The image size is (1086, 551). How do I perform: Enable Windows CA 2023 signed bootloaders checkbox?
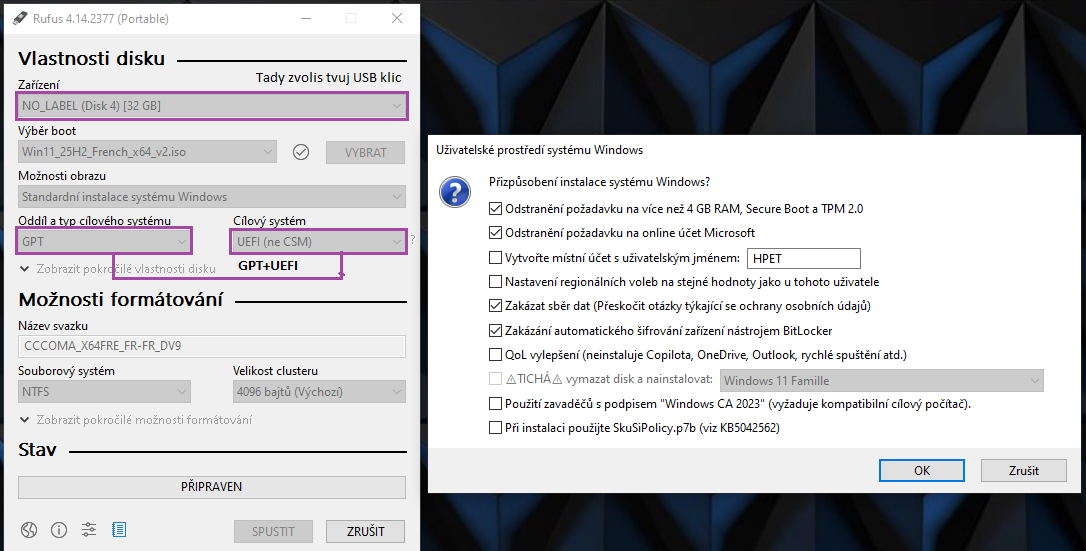point(495,404)
